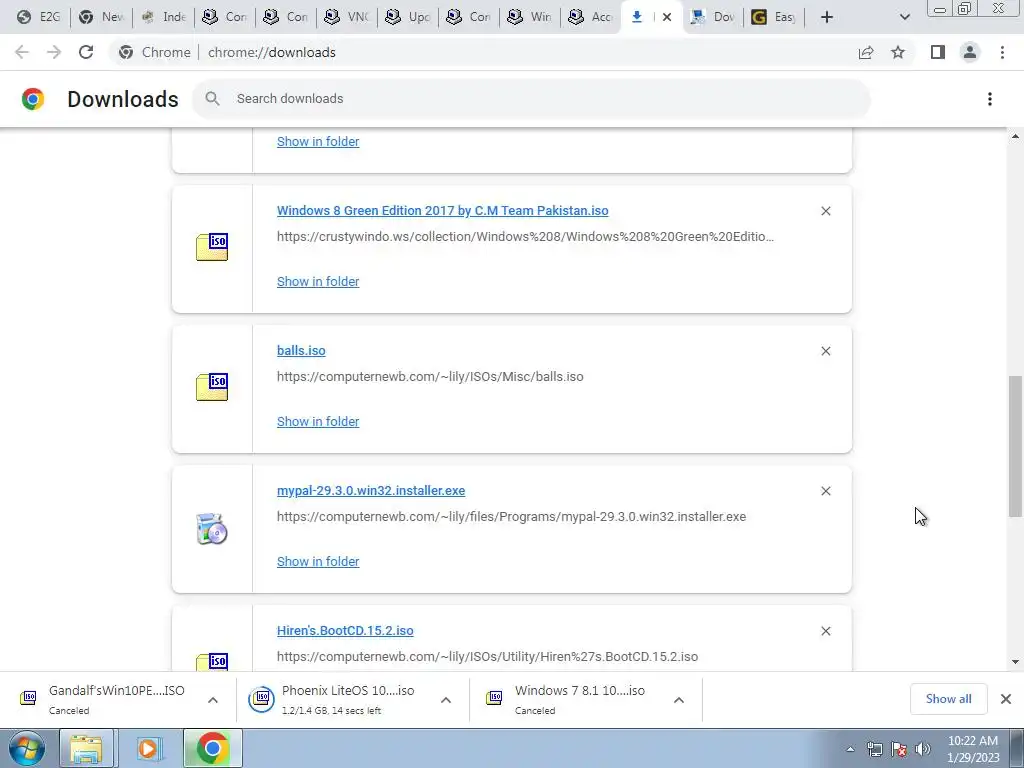Image resolution: width=1024 pixels, height=768 pixels.
Task: Click the Downloads page heading
Action: point(123,99)
